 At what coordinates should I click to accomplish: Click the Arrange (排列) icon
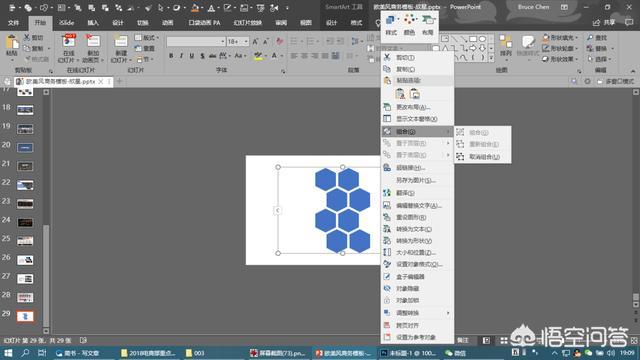[506, 42]
